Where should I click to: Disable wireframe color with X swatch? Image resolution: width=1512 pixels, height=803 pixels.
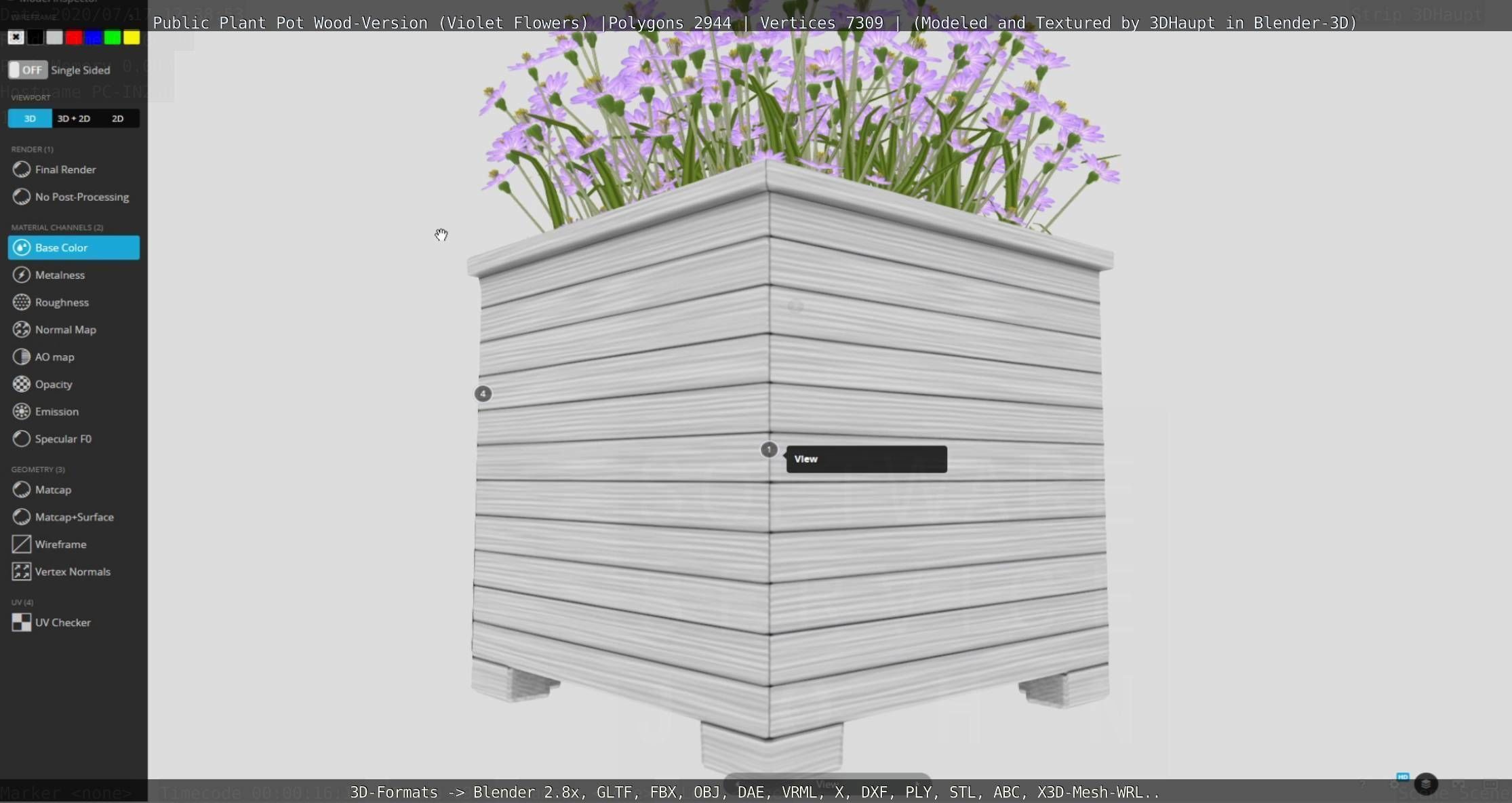point(16,37)
